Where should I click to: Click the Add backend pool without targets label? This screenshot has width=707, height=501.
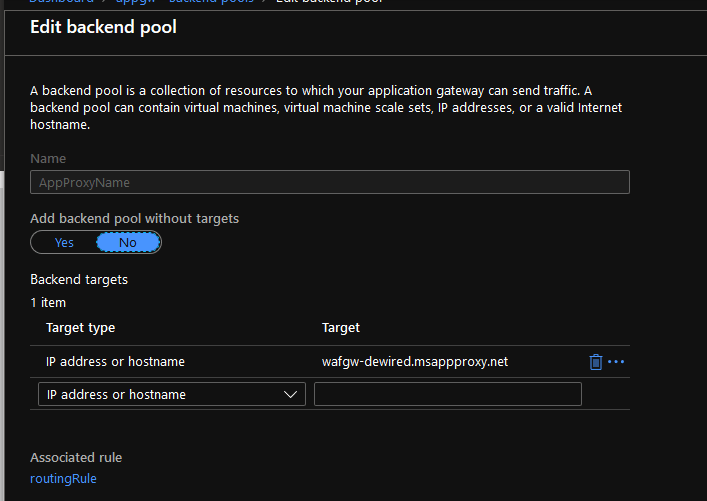click(x=134, y=218)
